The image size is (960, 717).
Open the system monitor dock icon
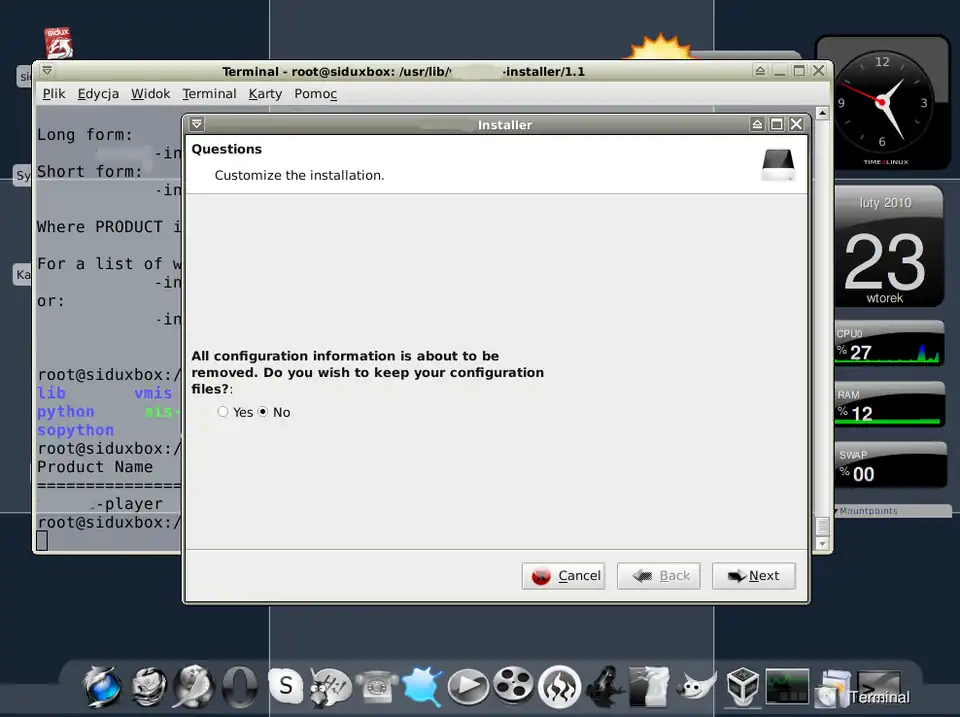(x=787, y=686)
